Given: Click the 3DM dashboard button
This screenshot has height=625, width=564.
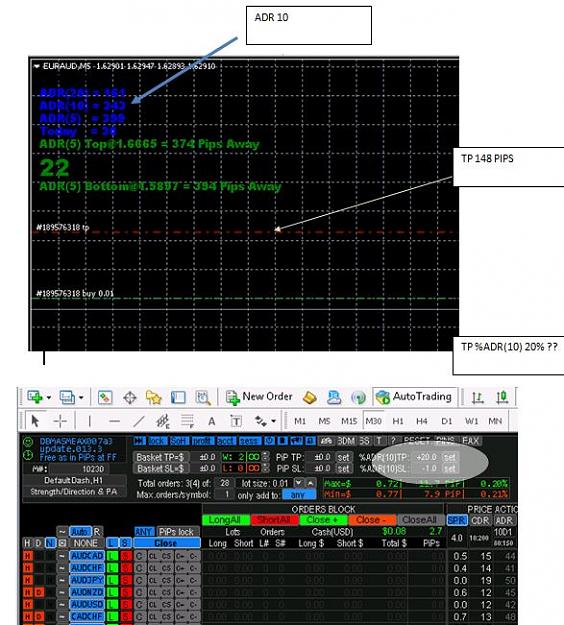Looking at the screenshot, I should (346, 441).
